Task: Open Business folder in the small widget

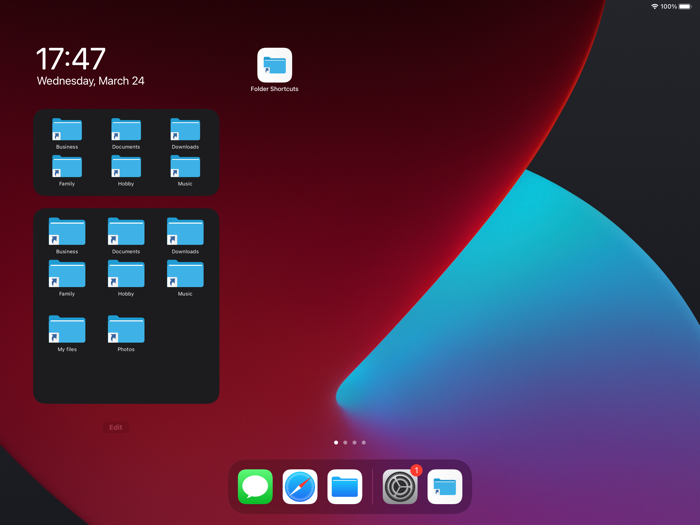Action: 67,133
